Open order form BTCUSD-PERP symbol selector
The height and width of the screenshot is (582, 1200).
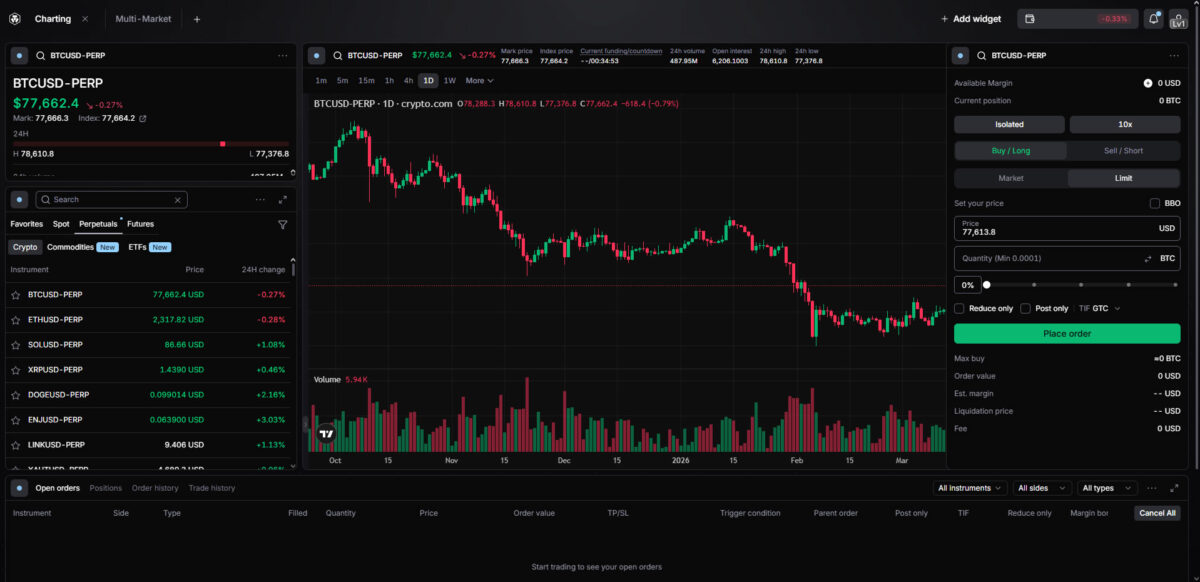pos(1012,56)
